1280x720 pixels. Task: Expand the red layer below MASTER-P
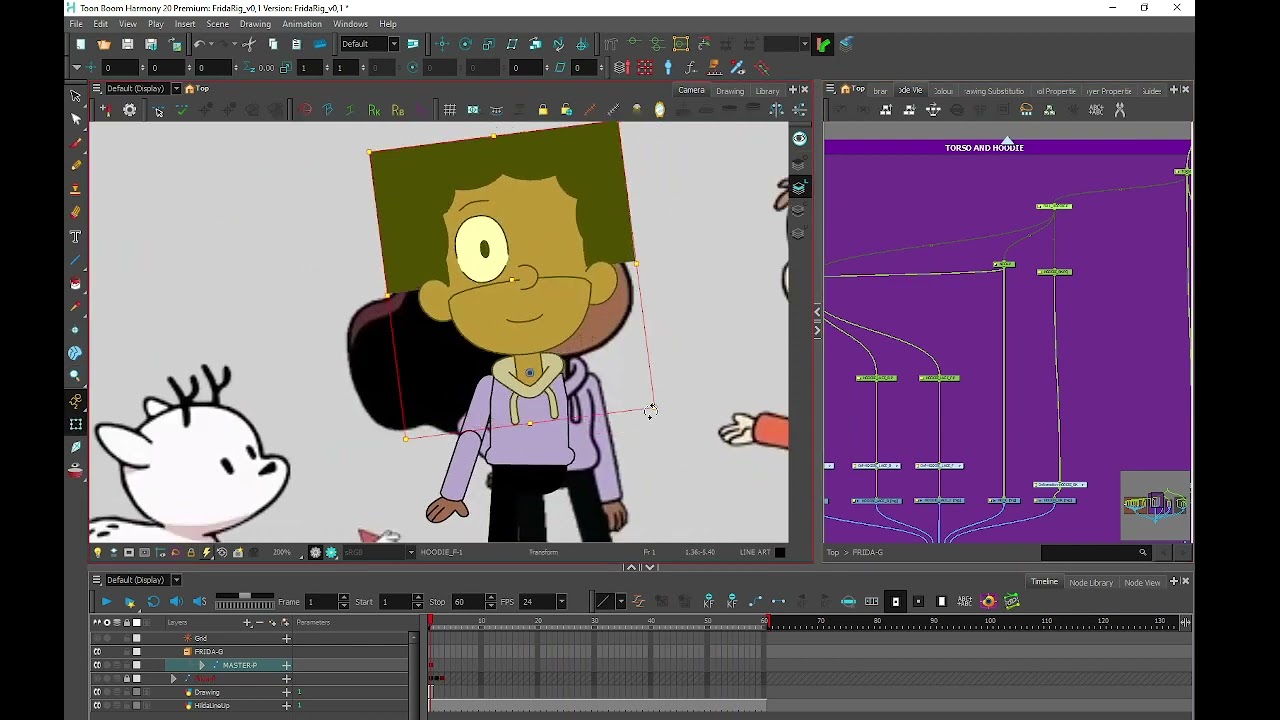(x=174, y=679)
